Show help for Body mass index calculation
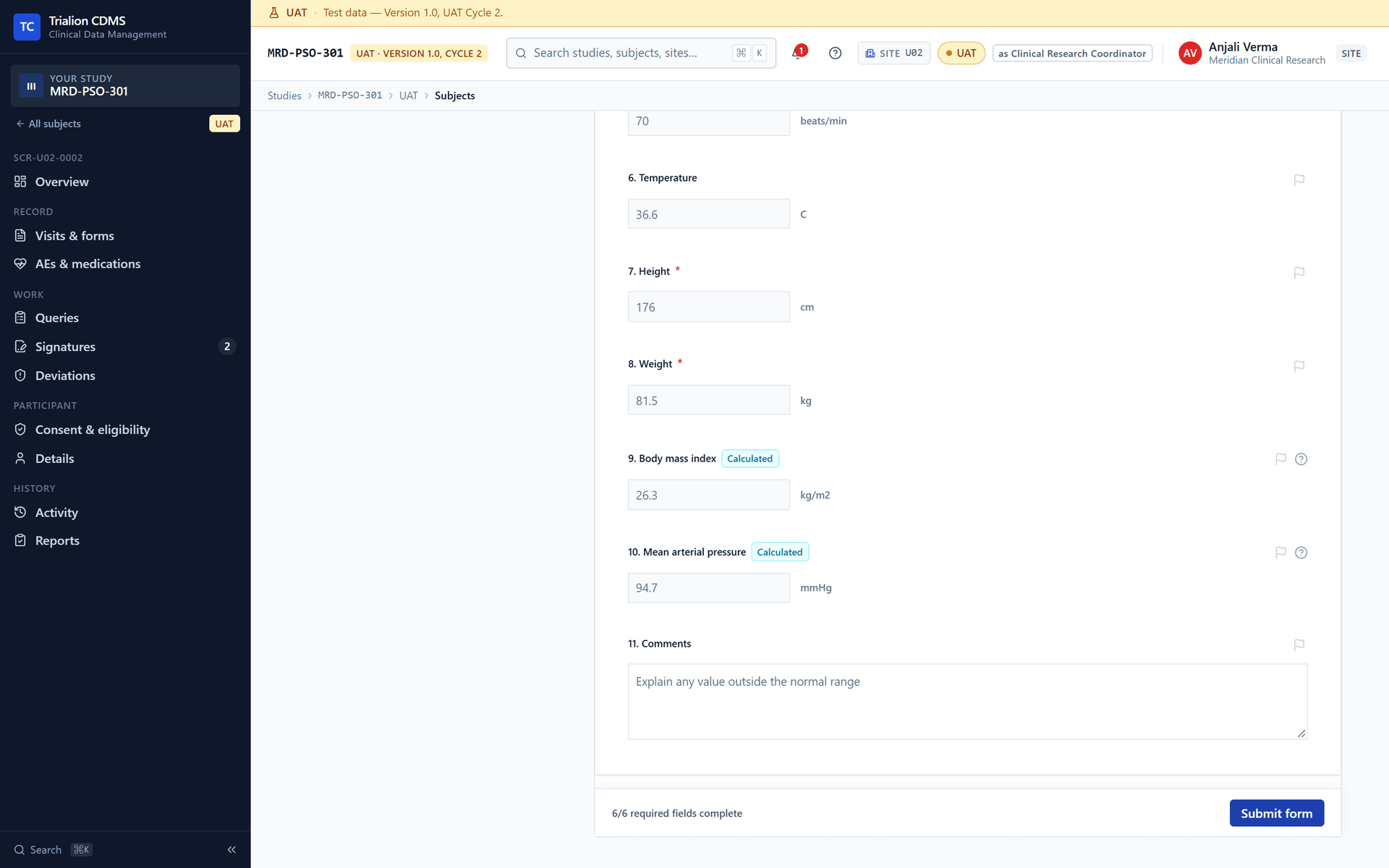The height and width of the screenshot is (868, 1389). [1301, 459]
